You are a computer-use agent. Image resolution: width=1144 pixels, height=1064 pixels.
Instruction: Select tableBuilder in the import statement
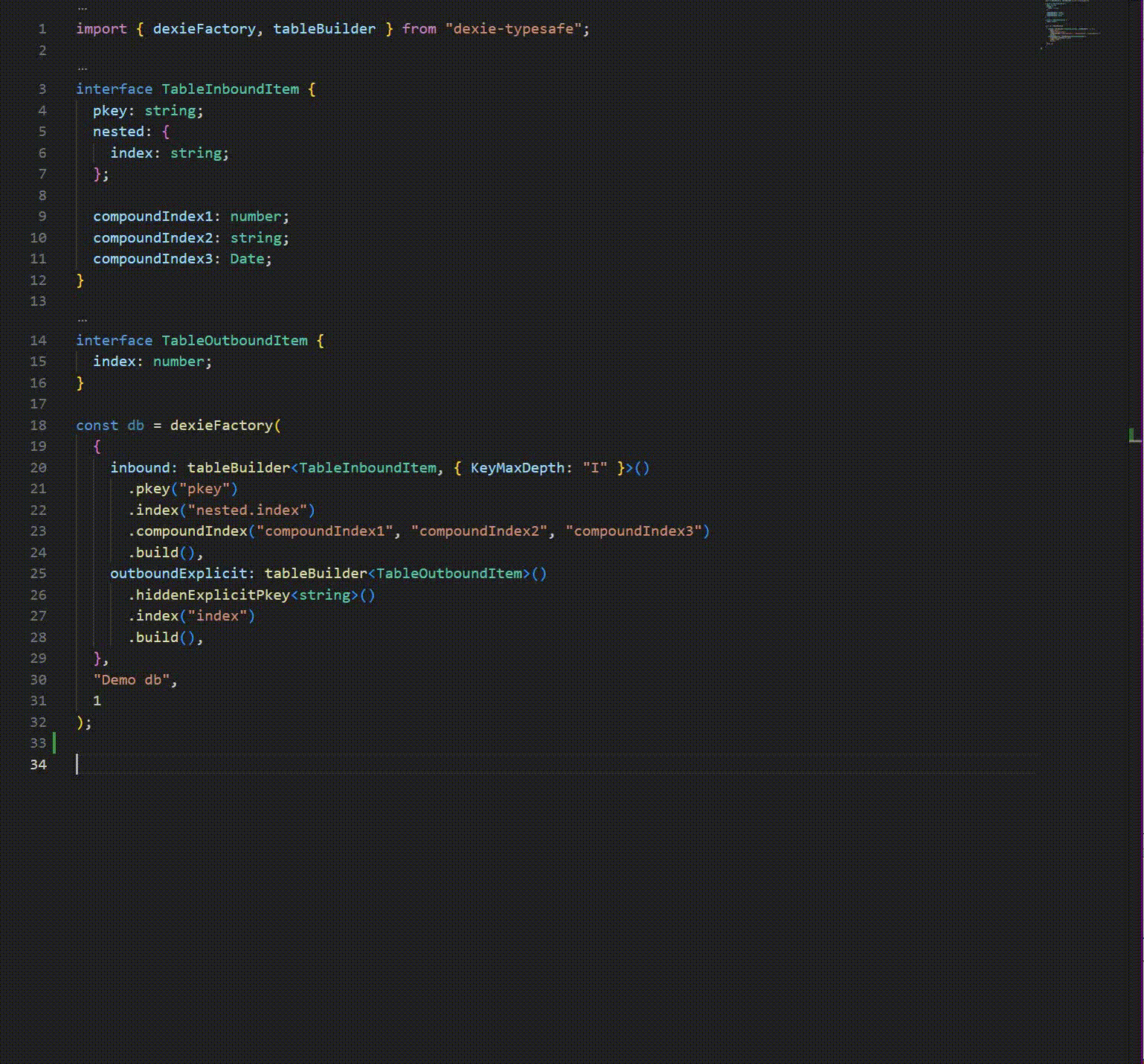(x=324, y=29)
